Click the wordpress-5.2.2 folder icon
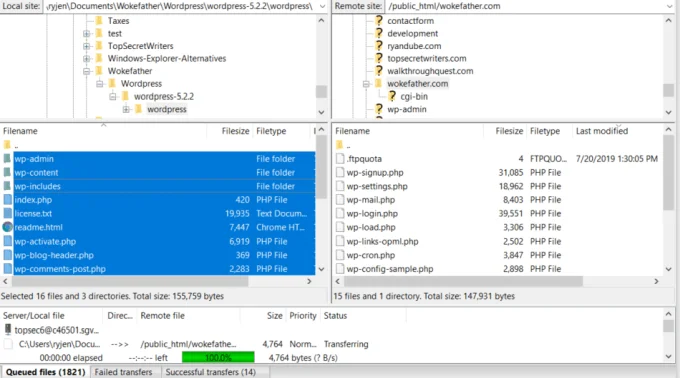Image resolution: width=680 pixels, height=378 pixels. (126, 96)
